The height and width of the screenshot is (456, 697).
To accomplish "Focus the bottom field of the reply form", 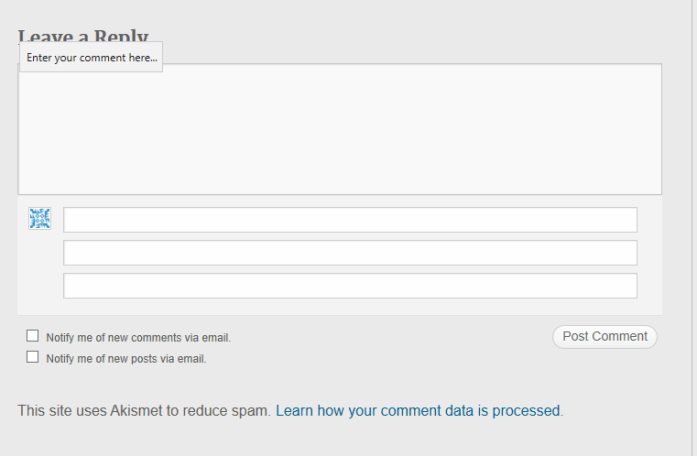I will click(350, 286).
